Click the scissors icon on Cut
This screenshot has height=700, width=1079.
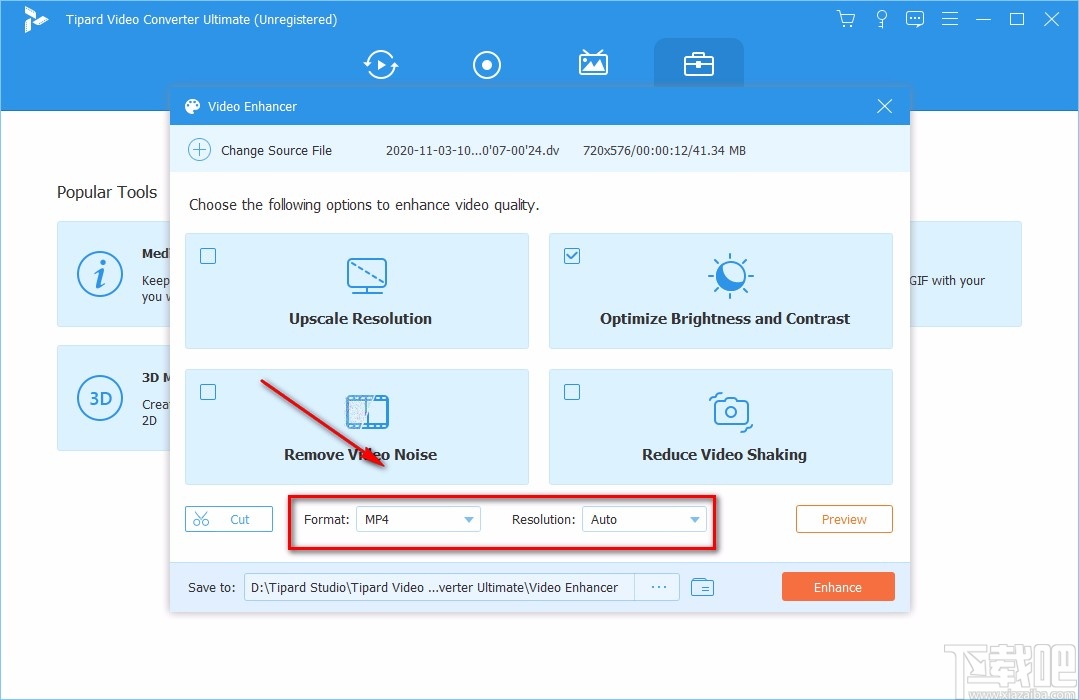point(201,519)
